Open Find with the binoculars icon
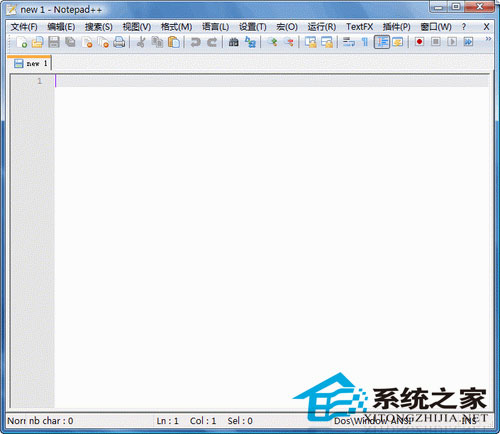The height and width of the screenshot is (434, 500). 234,42
